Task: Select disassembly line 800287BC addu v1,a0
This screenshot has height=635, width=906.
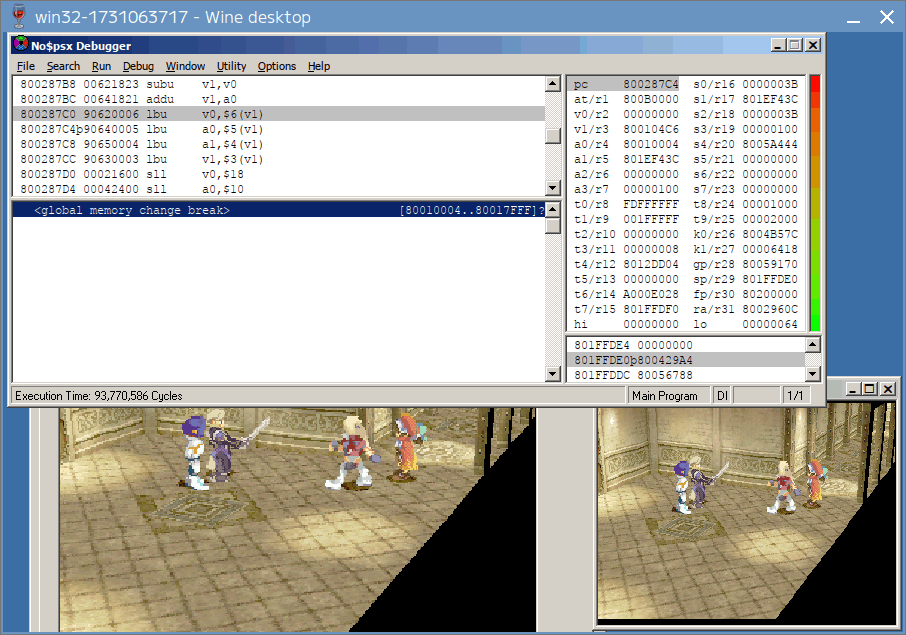Action: [279, 99]
